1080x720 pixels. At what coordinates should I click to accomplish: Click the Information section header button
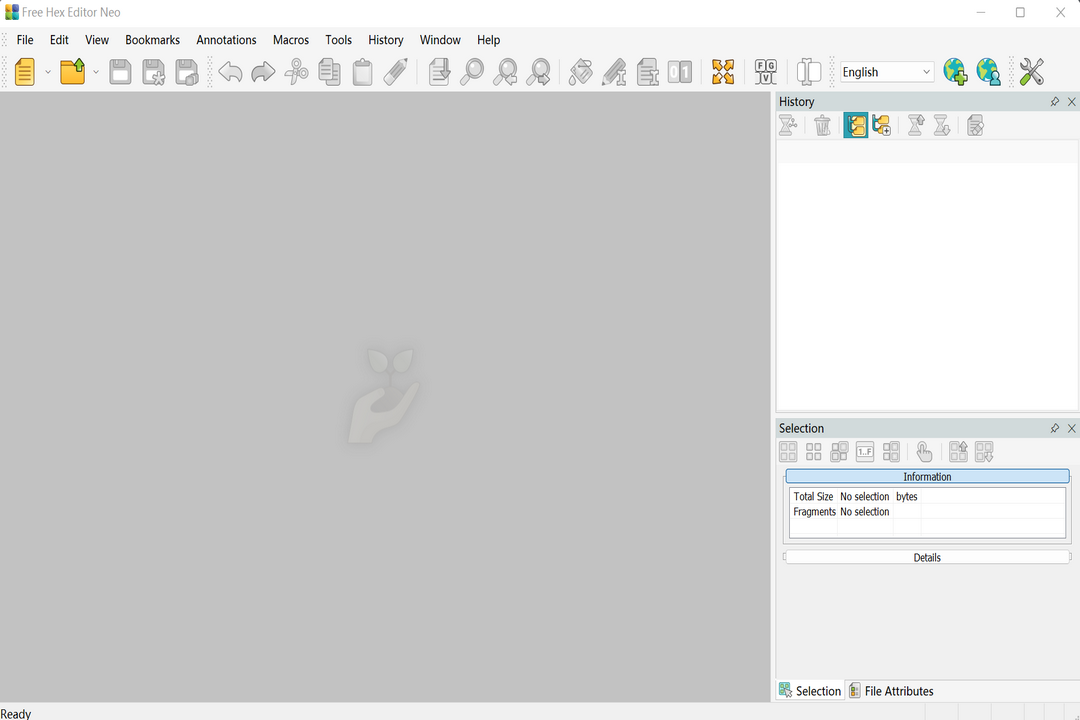[927, 477]
